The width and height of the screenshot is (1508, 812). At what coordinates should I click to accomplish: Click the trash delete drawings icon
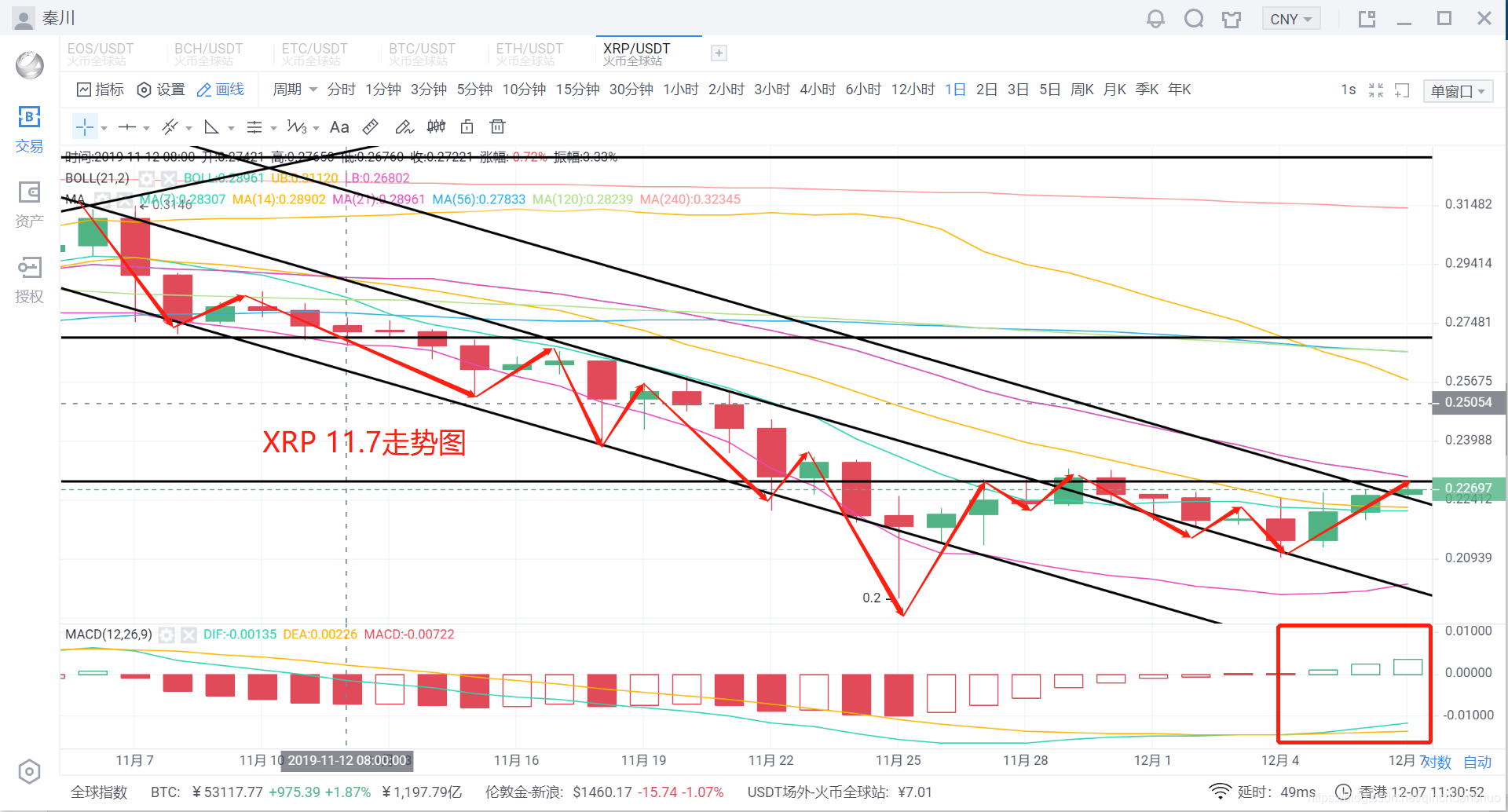(x=497, y=127)
